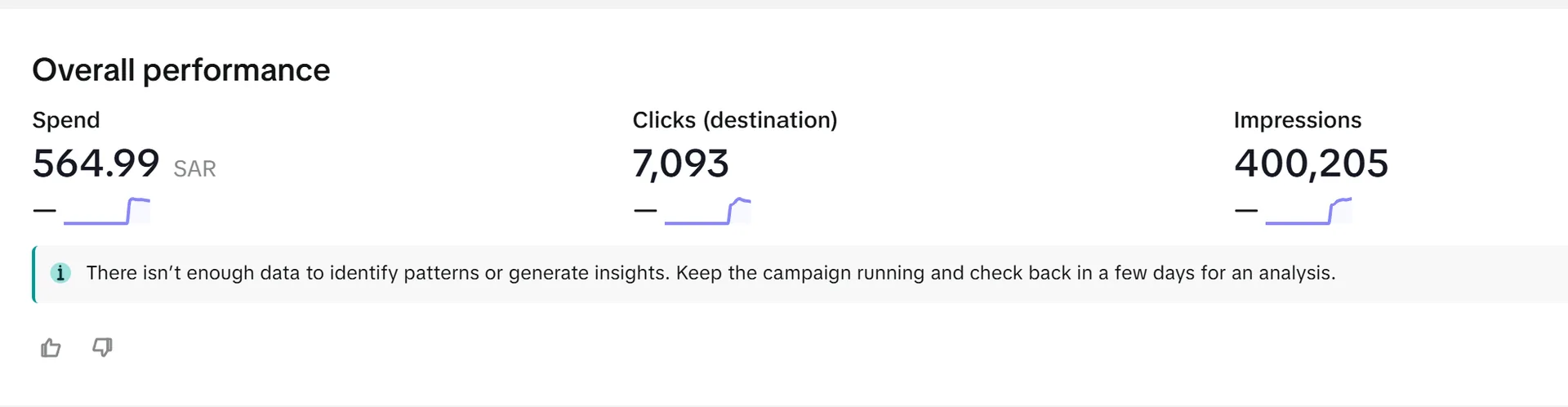Select the 400,205 impressions value
The height and width of the screenshot is (407, 1568).
pos(1311,163)
